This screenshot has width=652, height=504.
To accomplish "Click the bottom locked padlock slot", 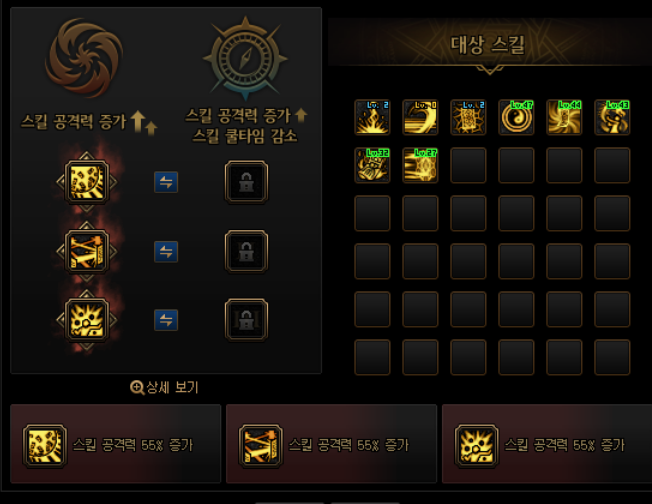I will pyautogui.click(x=246, y=320).
